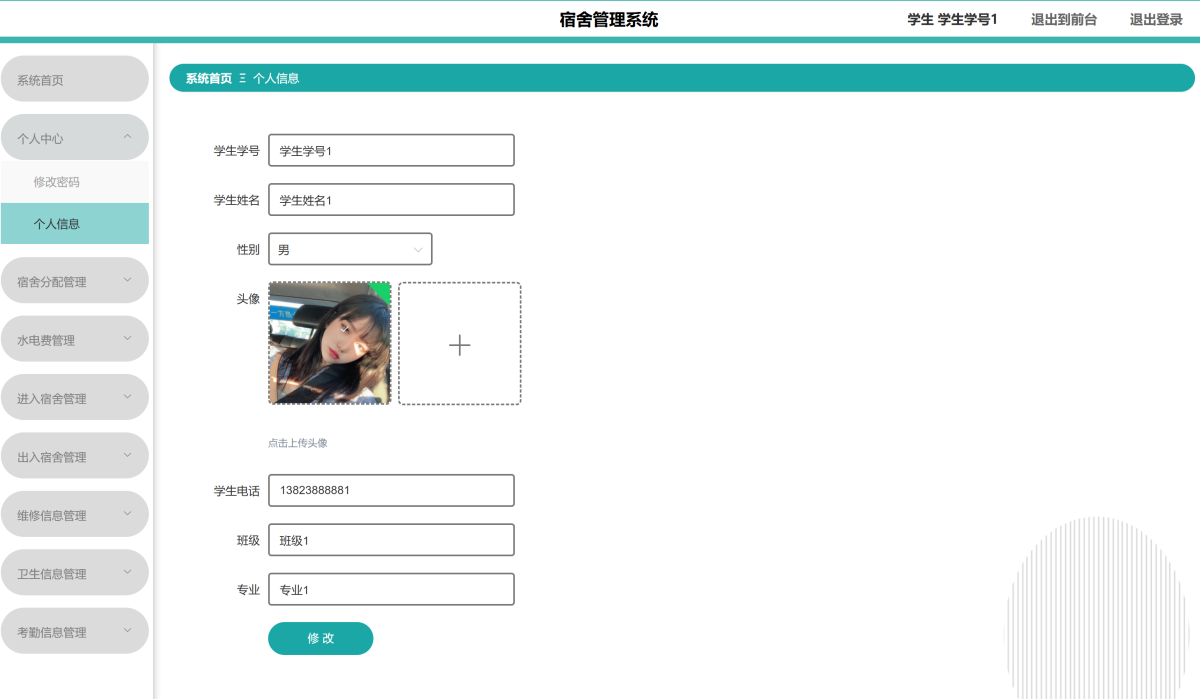Click the 系统首页 breadcrumb link
Viewport: 1200px width, 699px height.
click(208, 78)
